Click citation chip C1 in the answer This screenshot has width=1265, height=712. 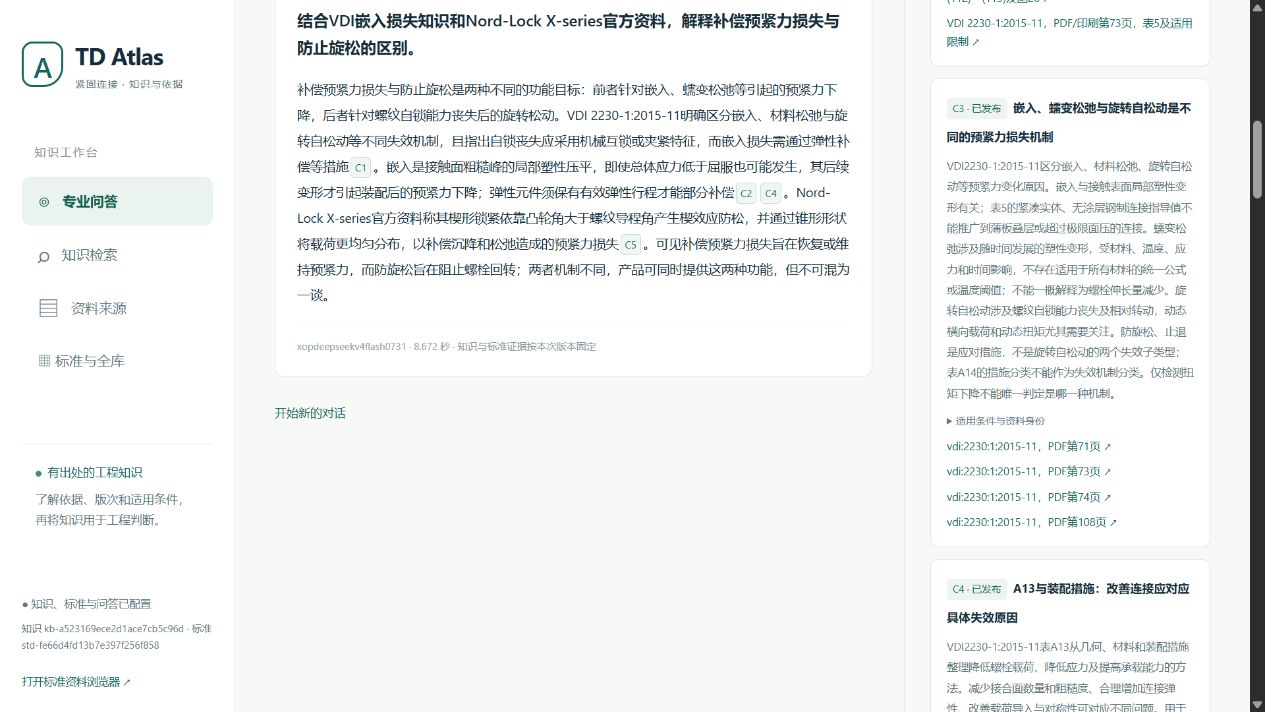(361, 167)
